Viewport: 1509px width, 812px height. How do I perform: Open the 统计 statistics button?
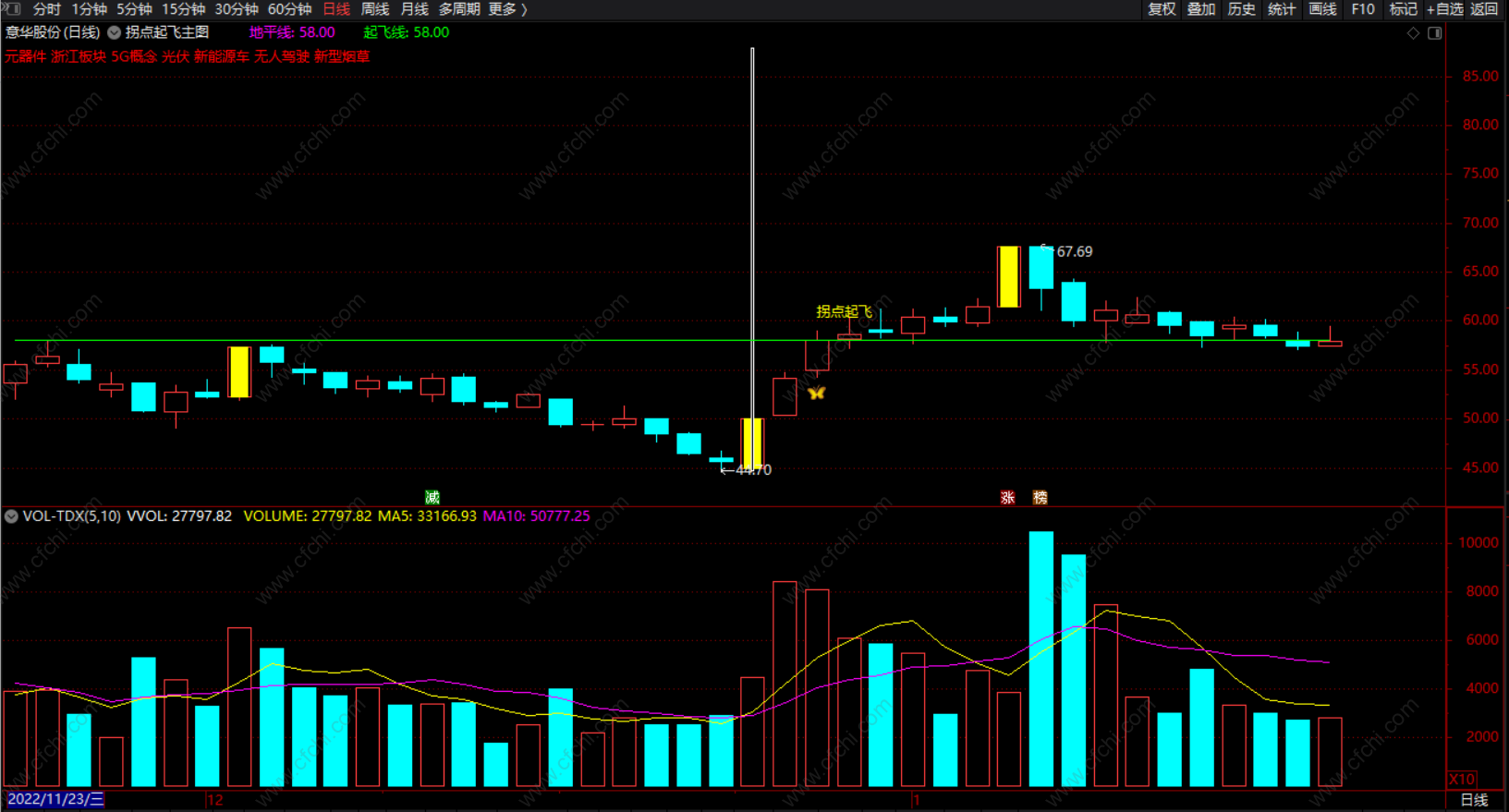(x=1282, y=9)
